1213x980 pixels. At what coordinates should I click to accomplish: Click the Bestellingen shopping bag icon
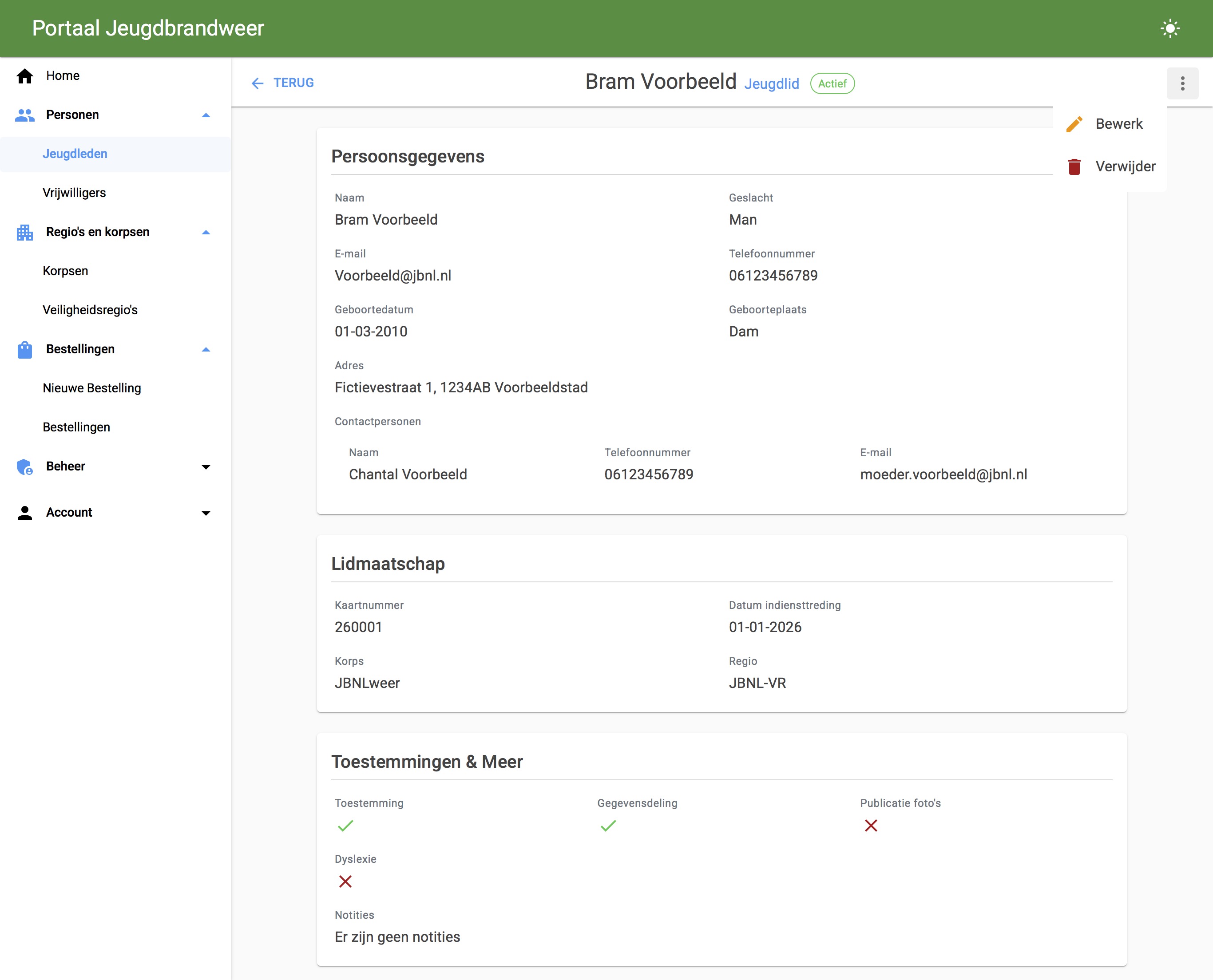pyautogui.click(x=25, y=349)
